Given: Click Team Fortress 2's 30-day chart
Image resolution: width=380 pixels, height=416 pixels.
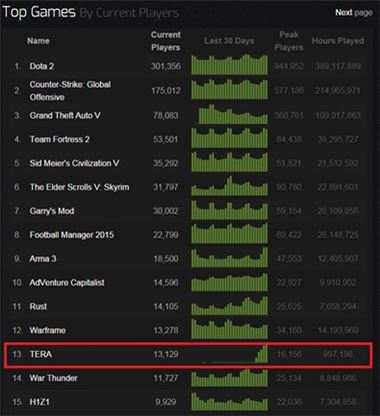Looking at the screenshot, I should point(229,138).
